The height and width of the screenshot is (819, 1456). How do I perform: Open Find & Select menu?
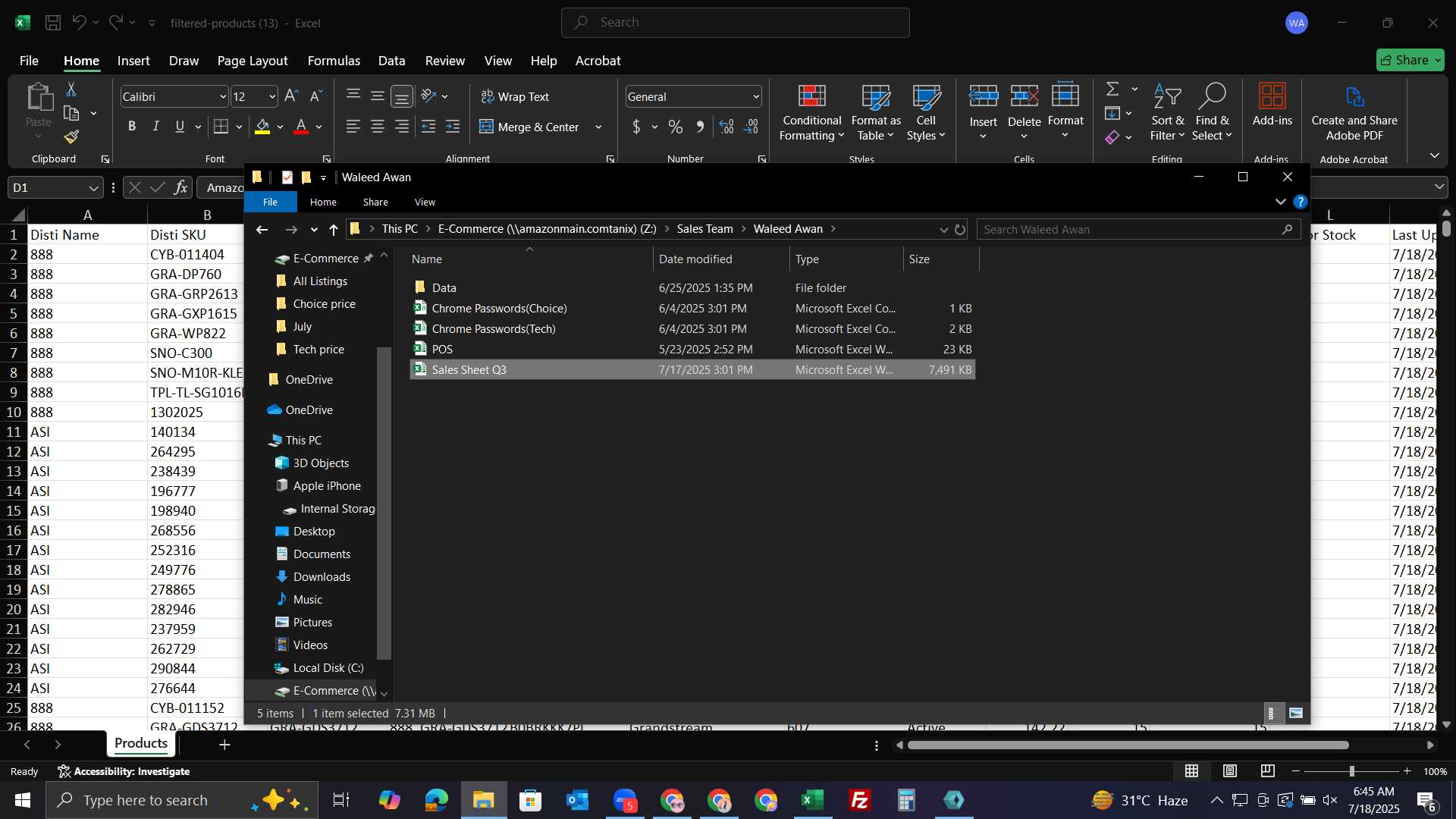point(1212,112)
